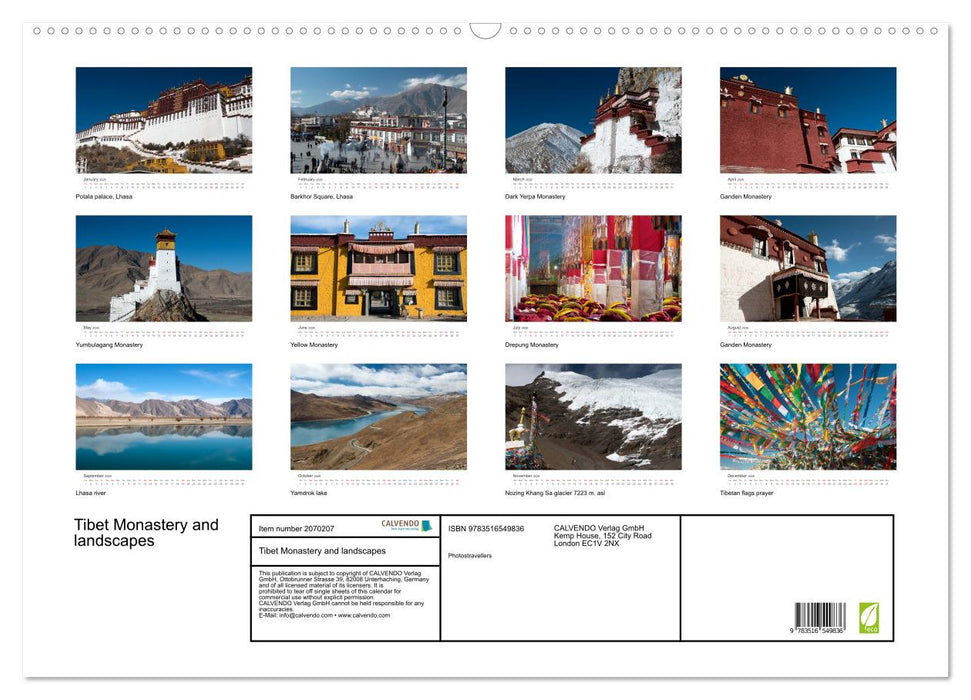Click the Photostravellers credit line
This screenshot has width=971, height=700.
pos(468,556)
